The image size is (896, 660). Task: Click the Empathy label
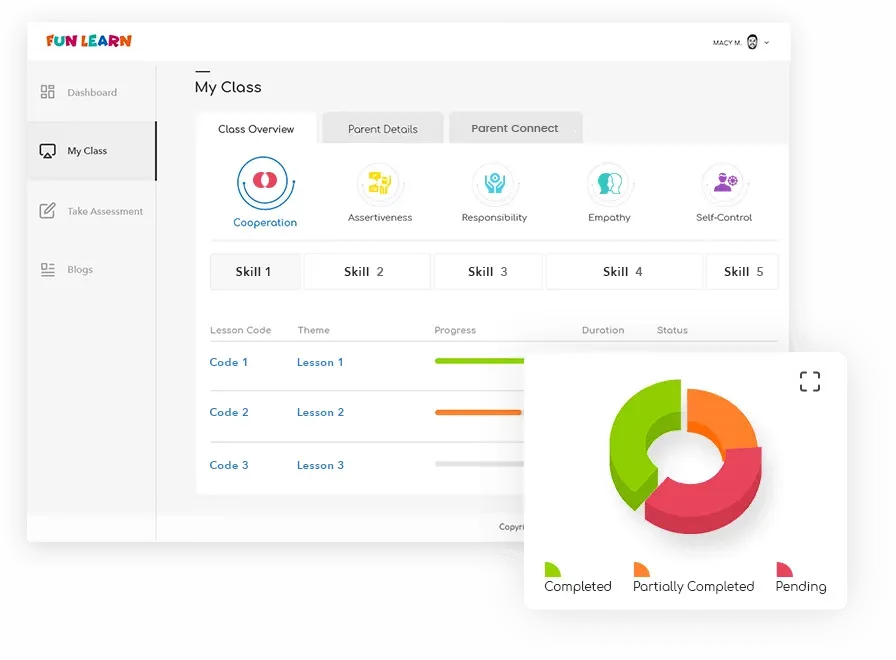609,218
